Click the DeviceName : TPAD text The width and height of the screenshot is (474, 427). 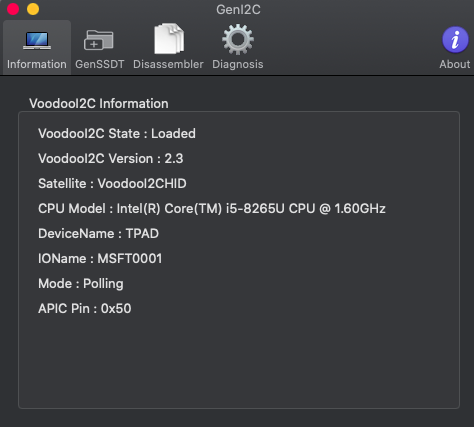coord(98,234)
